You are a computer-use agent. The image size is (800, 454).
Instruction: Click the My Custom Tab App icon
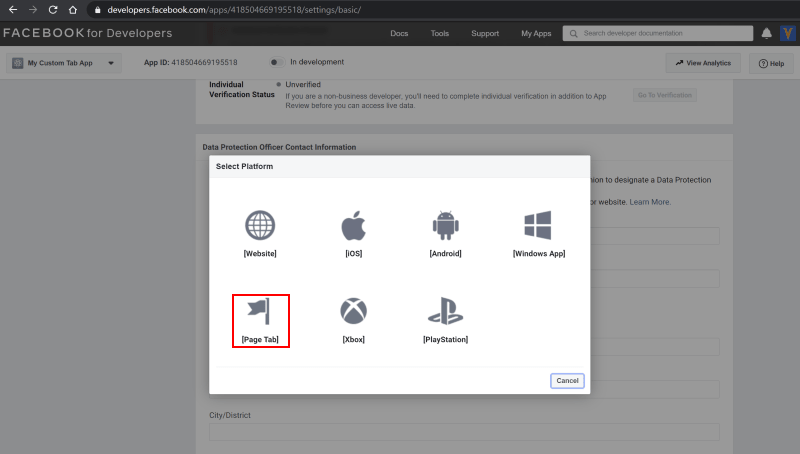(x=18, y=63)
